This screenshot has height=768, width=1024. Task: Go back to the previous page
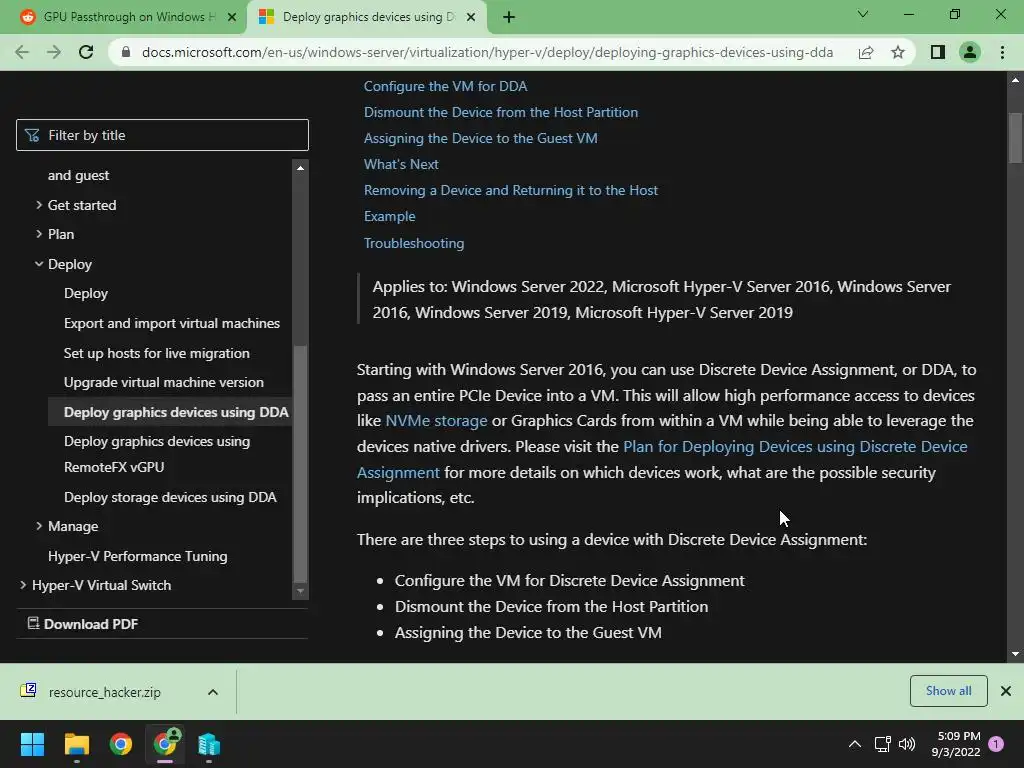(22, 52)
